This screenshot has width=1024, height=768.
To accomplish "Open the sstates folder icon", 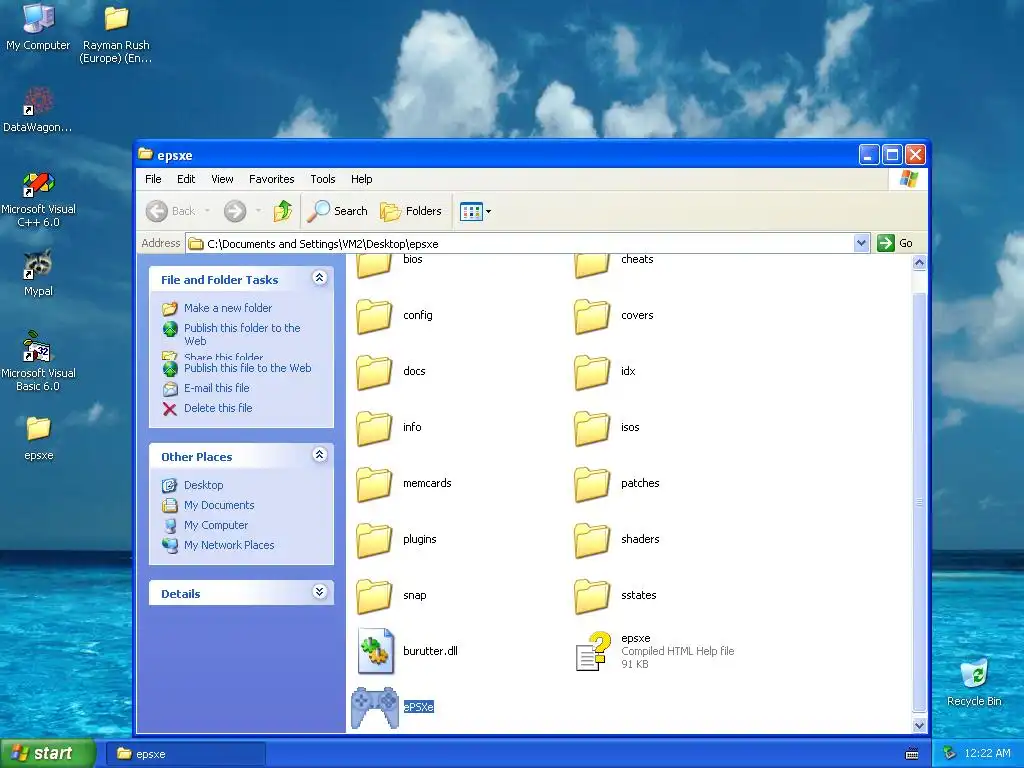I will pyautogui.click(x=592, y=596).
